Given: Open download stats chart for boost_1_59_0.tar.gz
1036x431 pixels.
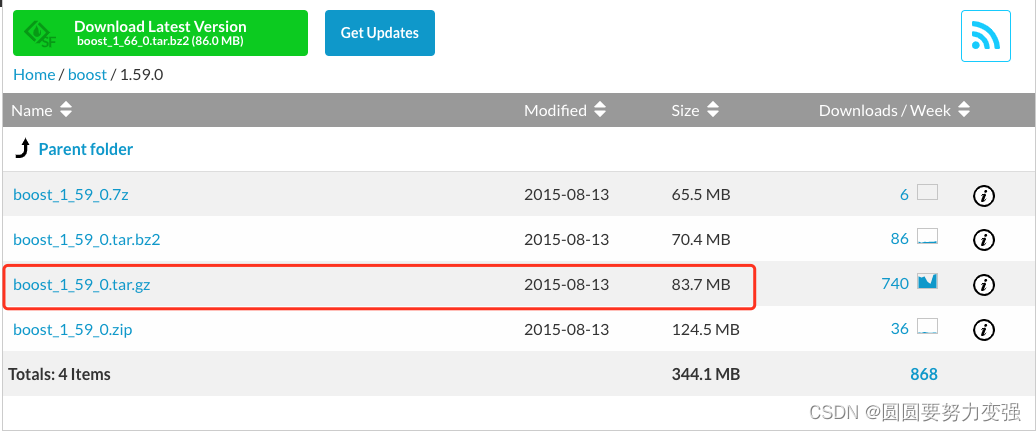Looking at the screenshot, I should tap(928, 282).
